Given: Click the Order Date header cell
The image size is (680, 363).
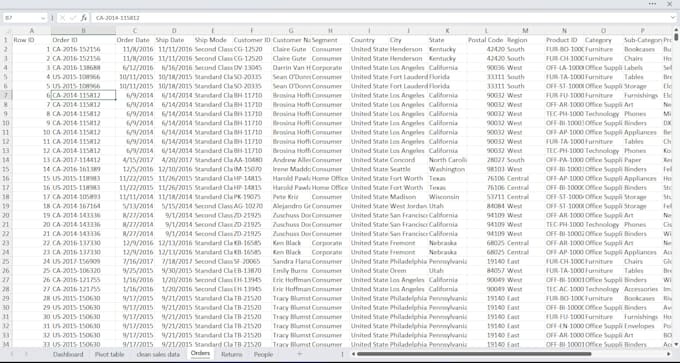Looking at the screenshot, I should tap(135, 40).
